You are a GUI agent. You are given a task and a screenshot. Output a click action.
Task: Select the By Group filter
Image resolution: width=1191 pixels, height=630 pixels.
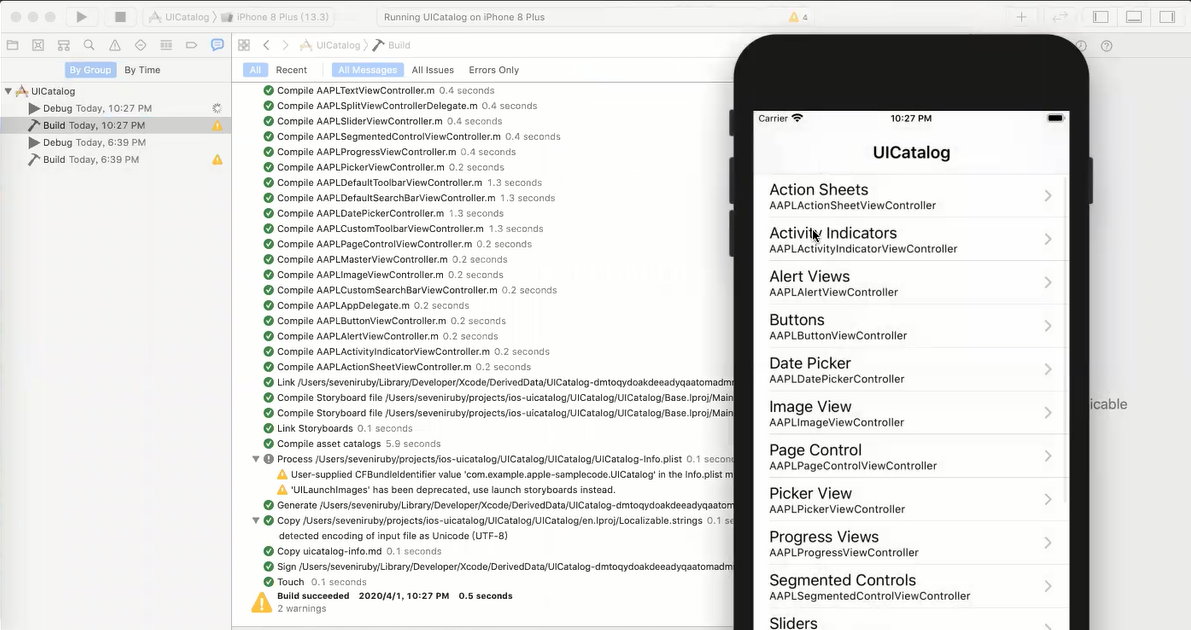click(x=90, y=70)
